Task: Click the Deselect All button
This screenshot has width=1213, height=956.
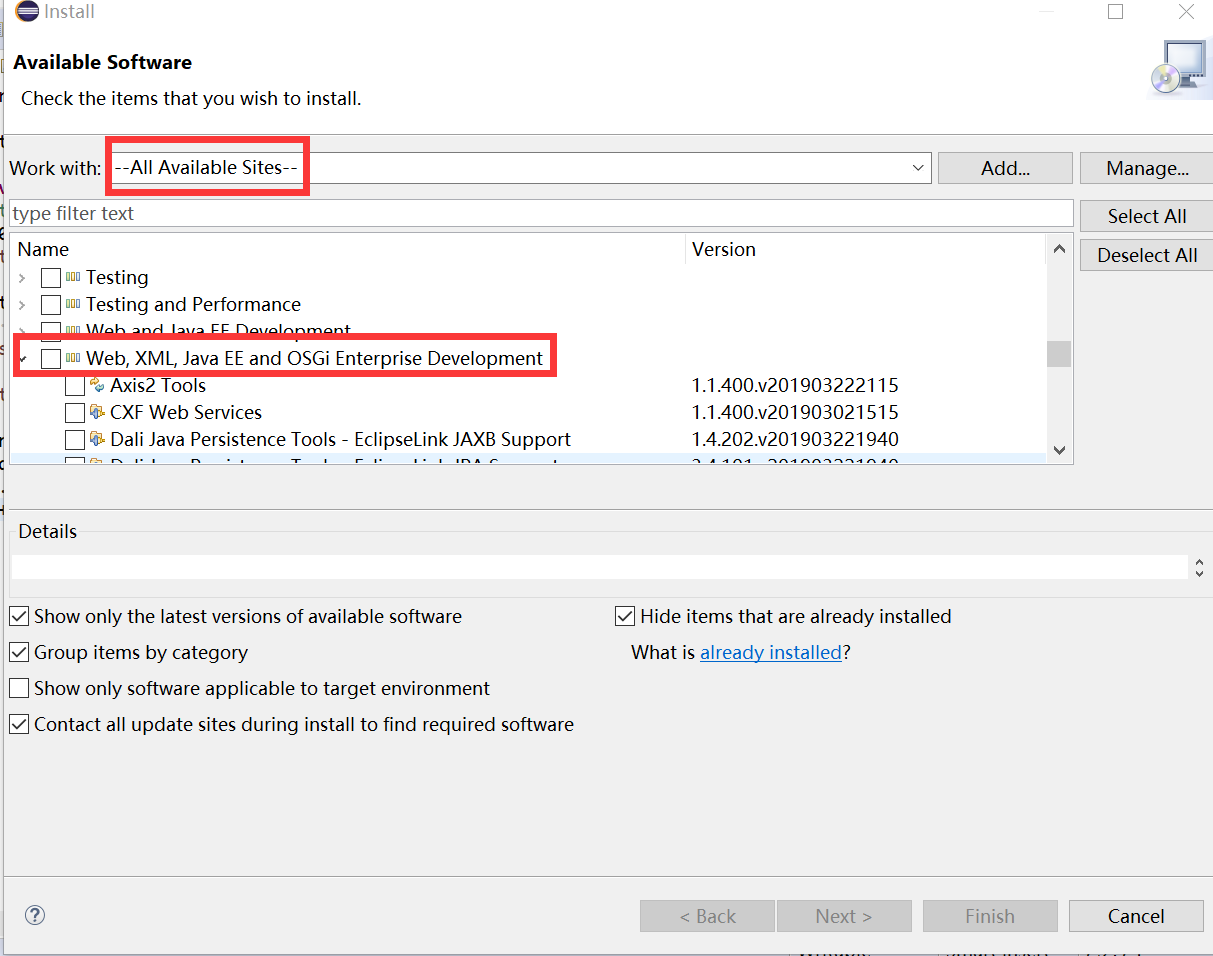Action: [1146, 255]
